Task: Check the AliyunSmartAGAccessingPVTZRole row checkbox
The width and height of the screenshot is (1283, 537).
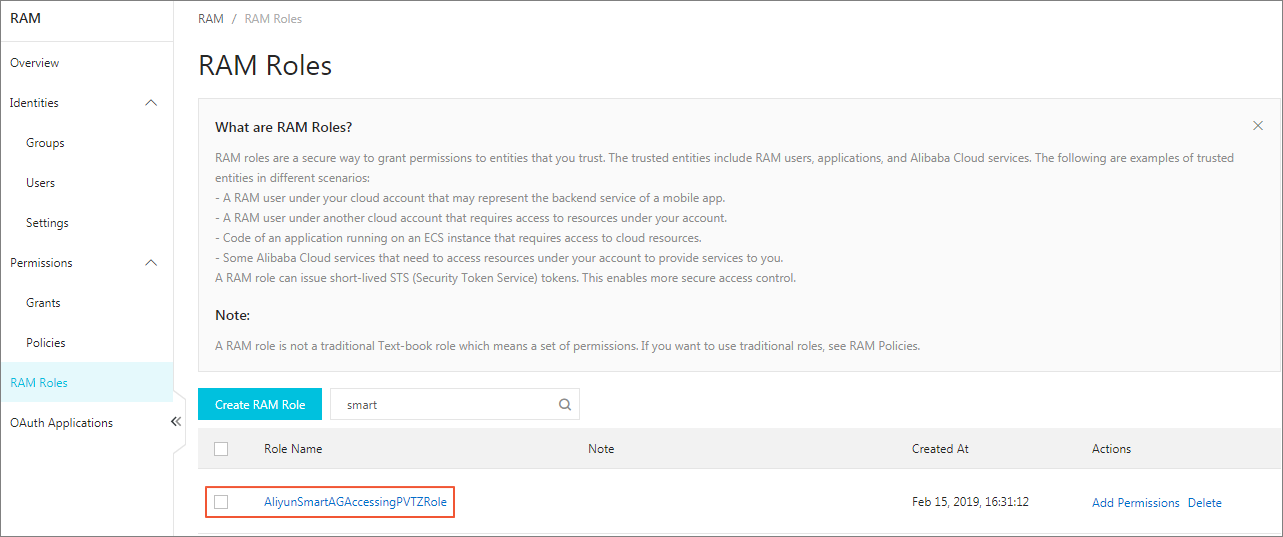Action: pos(221,502)
